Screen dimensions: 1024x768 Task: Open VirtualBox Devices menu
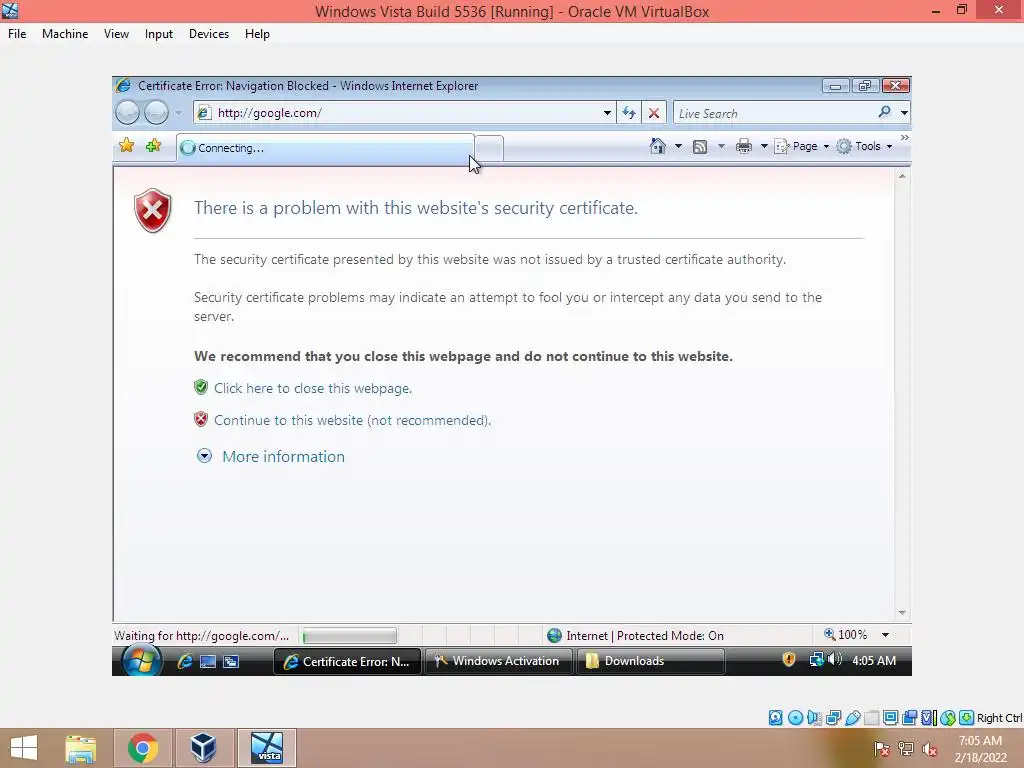(209, 34)
